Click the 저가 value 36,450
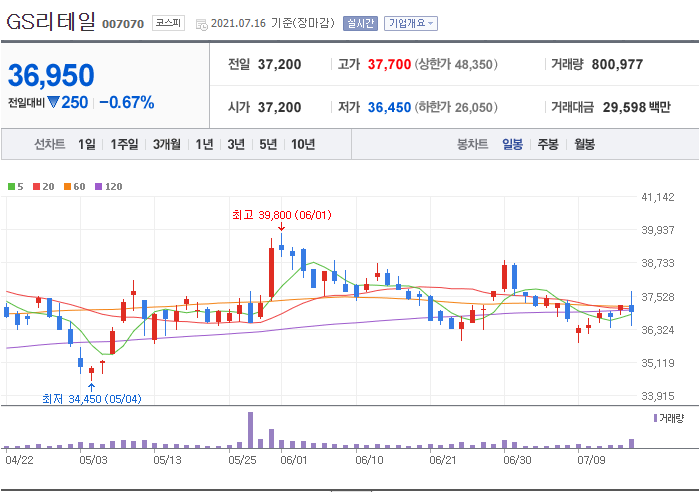This screenshot has height=492, width=699. pyautogui.click(x=389, y=107)
